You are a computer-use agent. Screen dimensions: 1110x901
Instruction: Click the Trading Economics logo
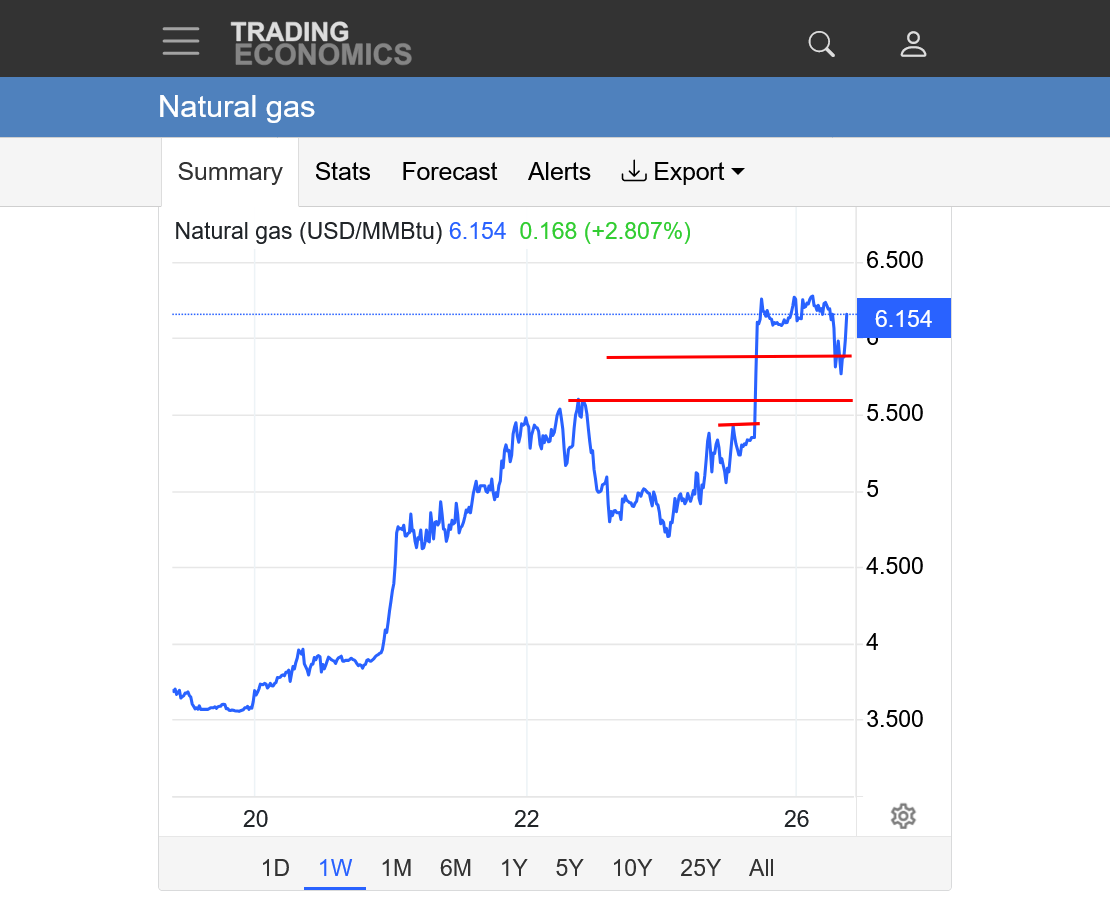pos(321,43)
